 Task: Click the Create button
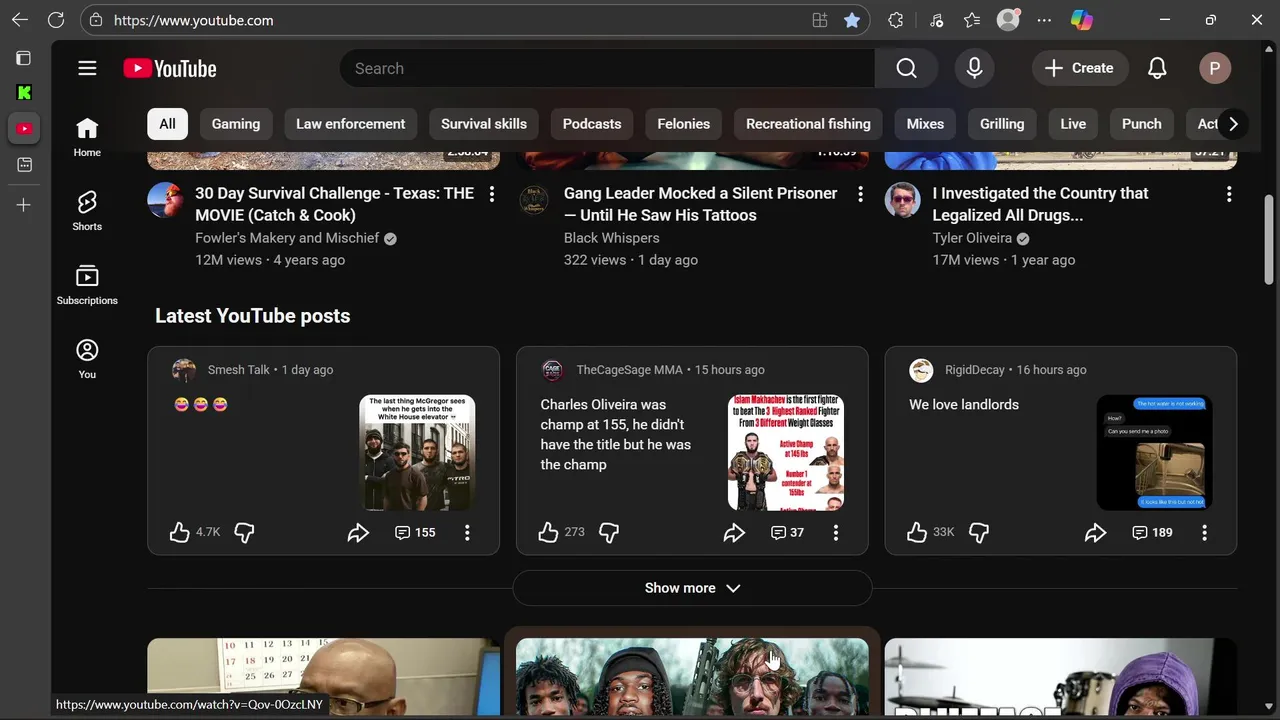tap(1080, 68)
